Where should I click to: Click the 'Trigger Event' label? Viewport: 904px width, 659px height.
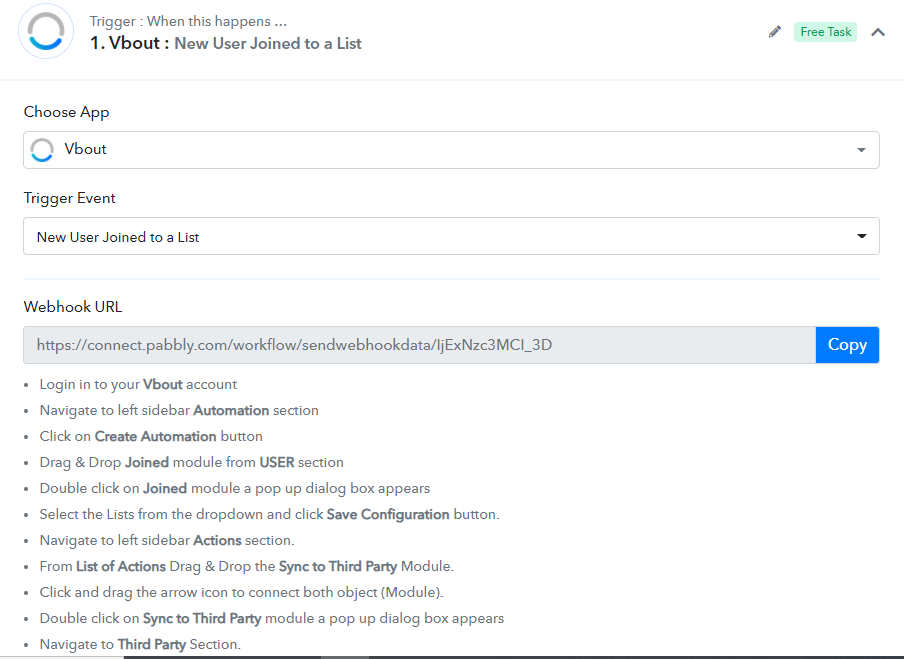(69, 198)
